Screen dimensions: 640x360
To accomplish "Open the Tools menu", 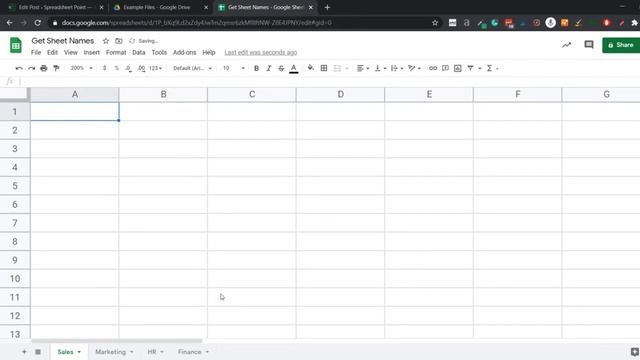I will 159,52.
